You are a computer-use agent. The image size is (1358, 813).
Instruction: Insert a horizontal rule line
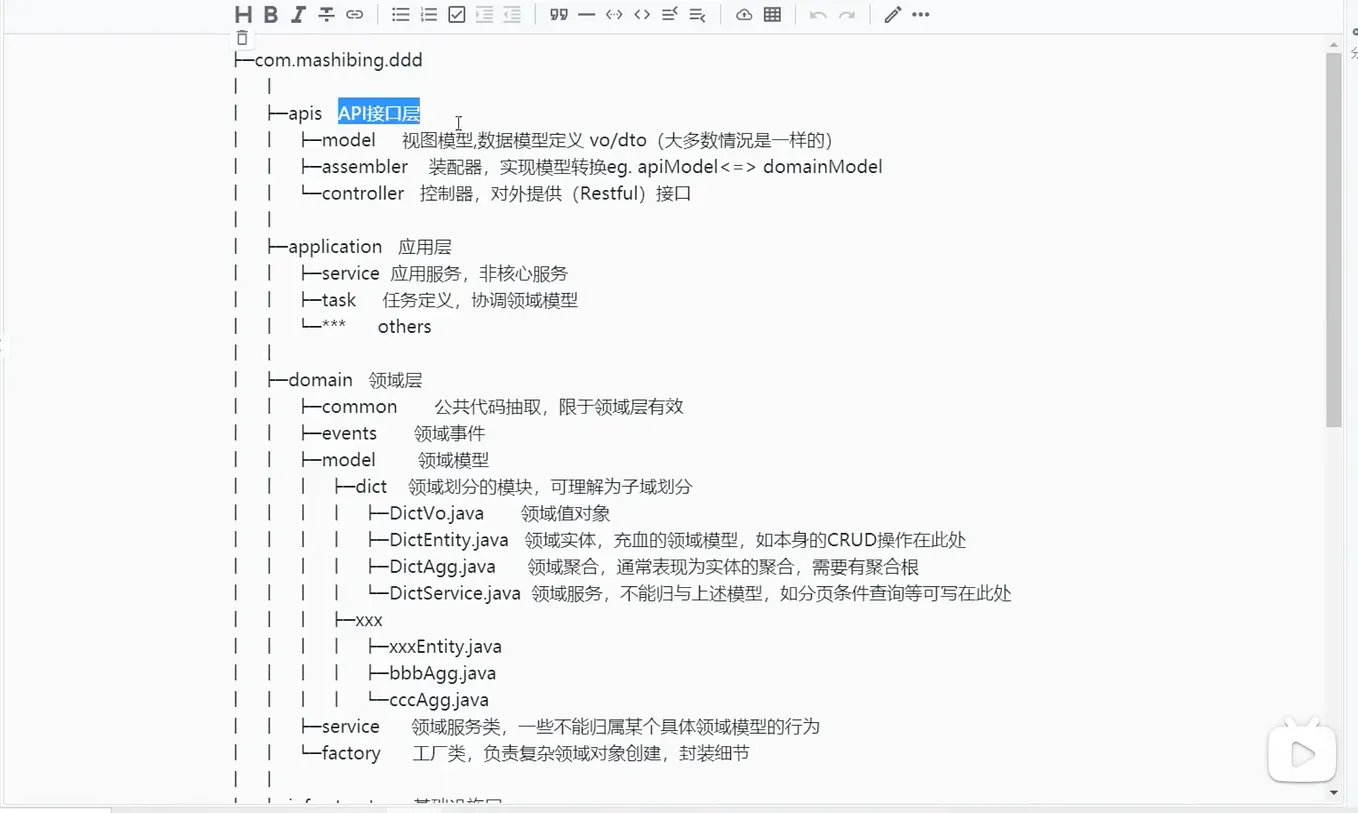pos(586,14)
